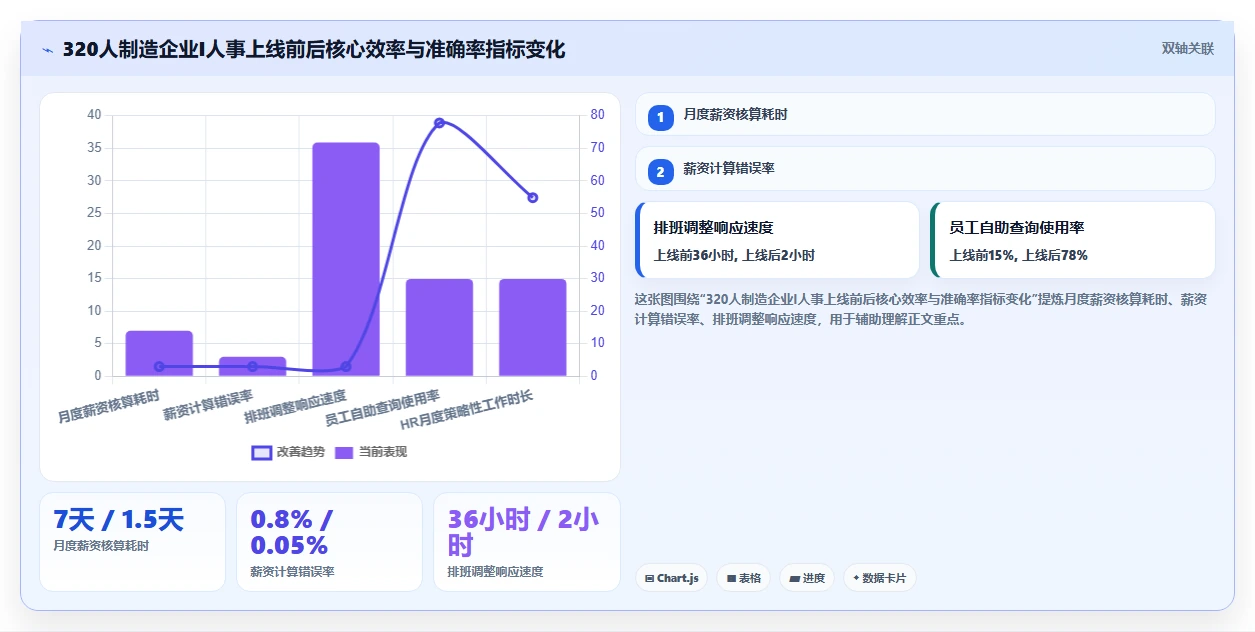The width and height of the screenshot is (1255, 632).
Task: Click the HR月度策略性工作时长 bar
Action: pos(532,327)
